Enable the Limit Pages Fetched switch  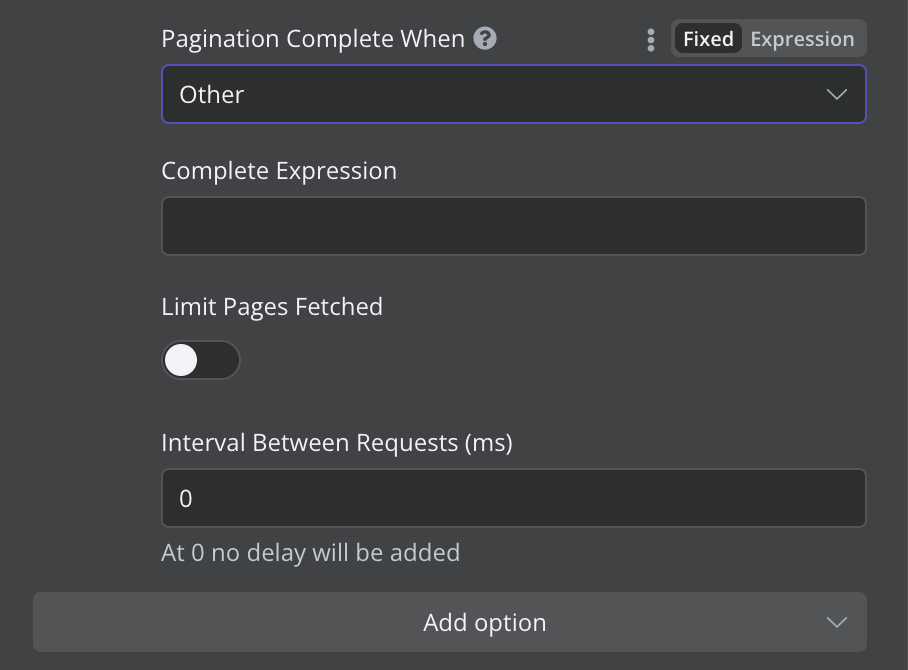(200, 360)
